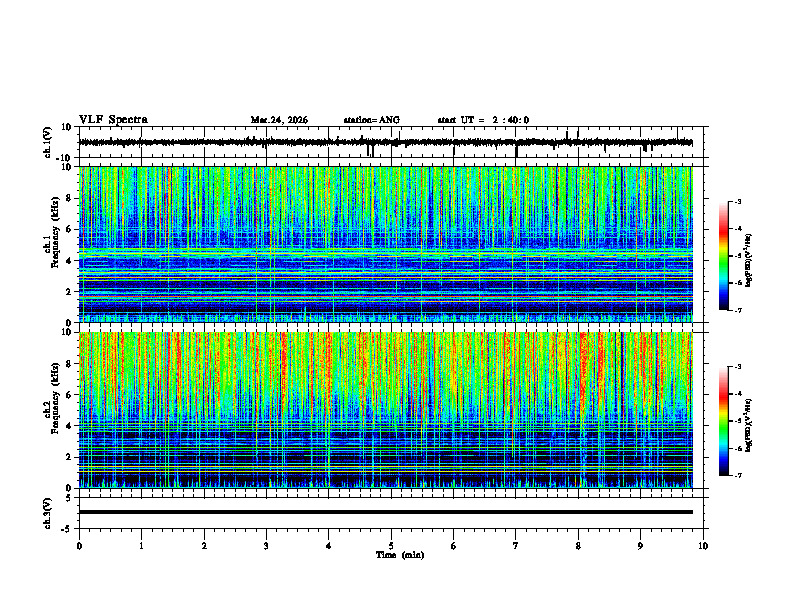The width and height of the screenshot is (792, 612).
Task: Click the ch.1 color bar "log(PSD)" units label
Action: tap(749, 260)
